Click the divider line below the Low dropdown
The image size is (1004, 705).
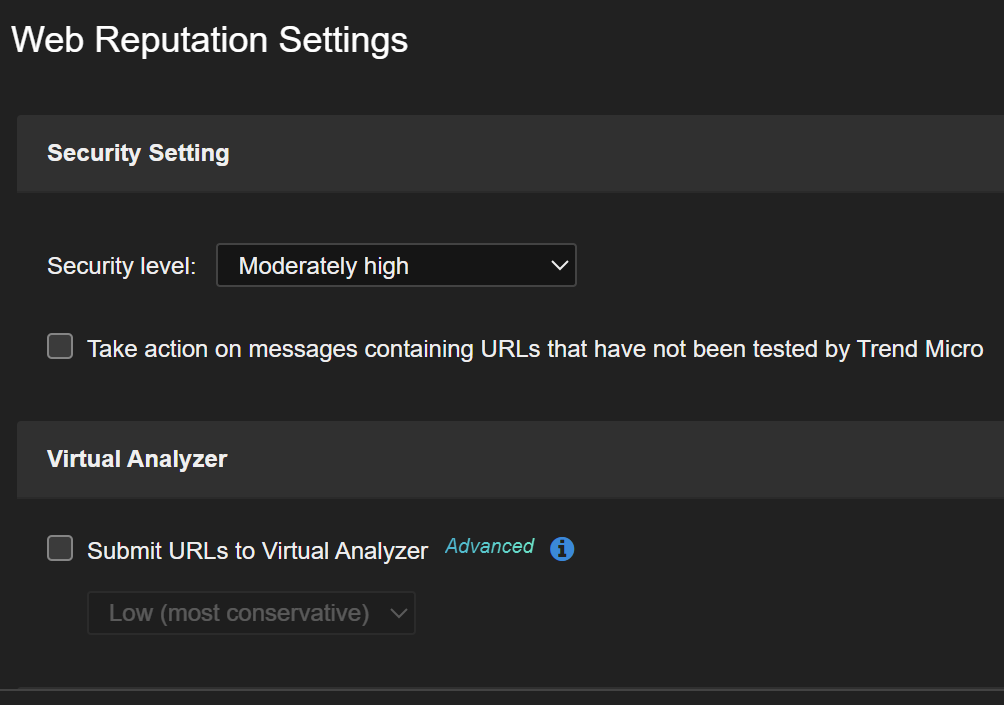tap(500, 688)
